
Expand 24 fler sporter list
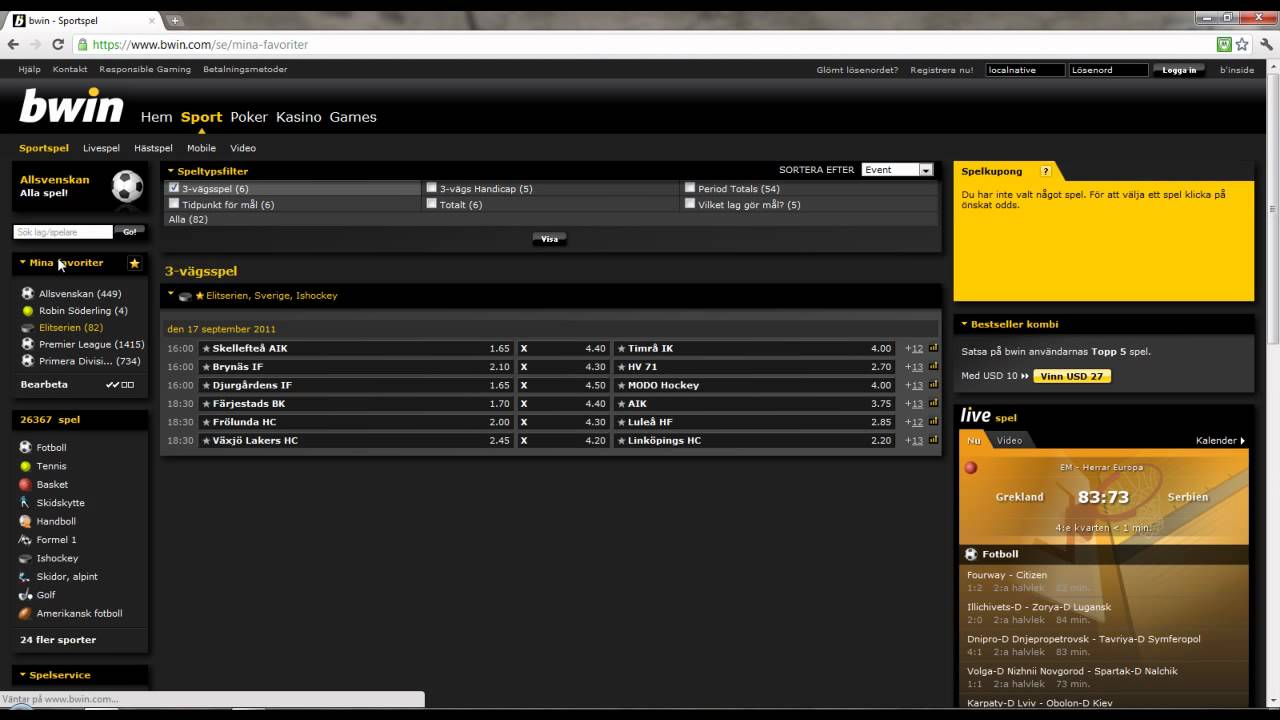click(58, 640)
